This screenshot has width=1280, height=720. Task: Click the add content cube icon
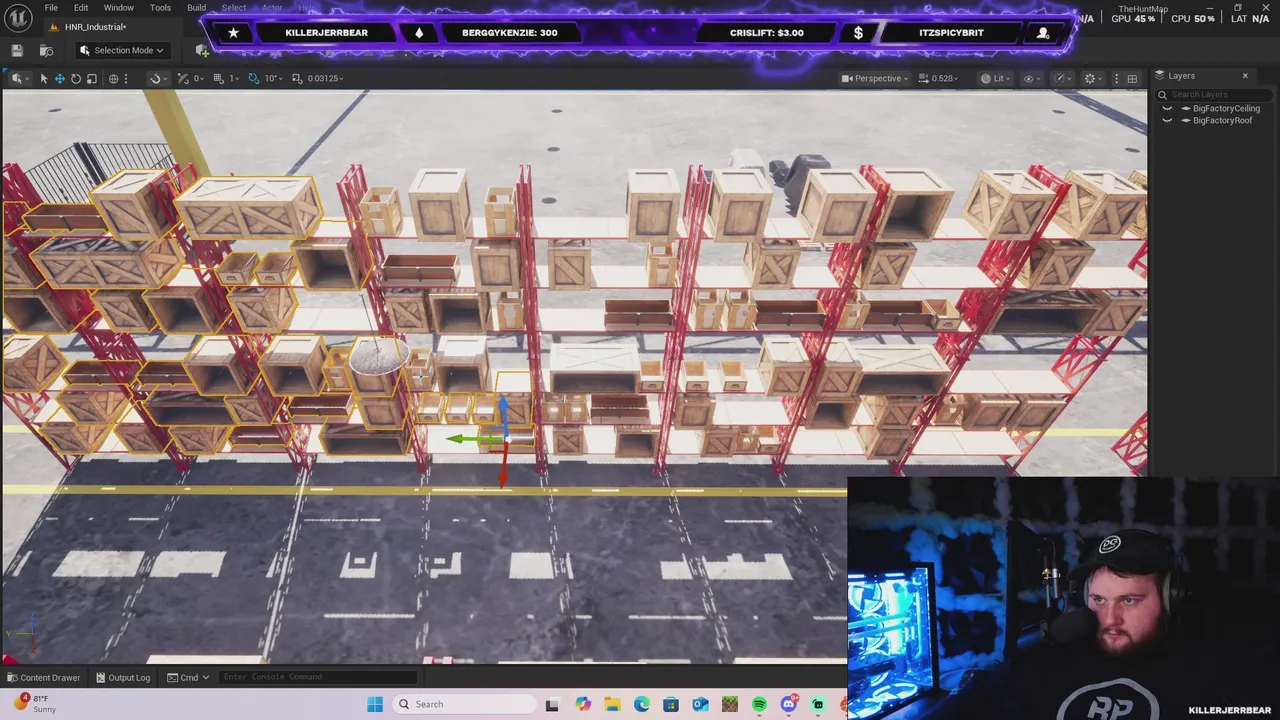(203, 50)
